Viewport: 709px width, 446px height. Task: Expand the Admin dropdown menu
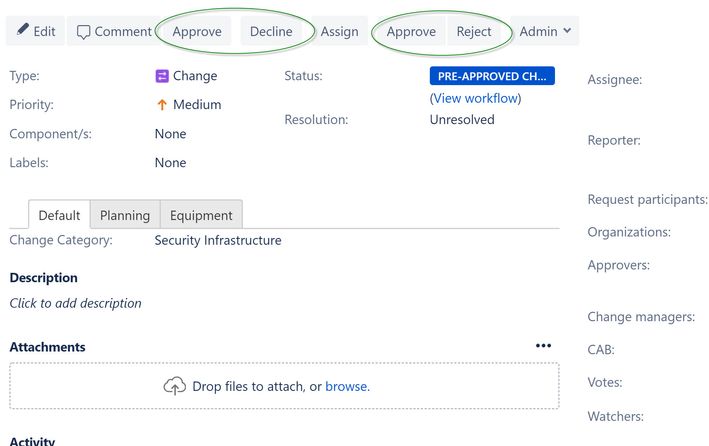(x=544, y=31)
